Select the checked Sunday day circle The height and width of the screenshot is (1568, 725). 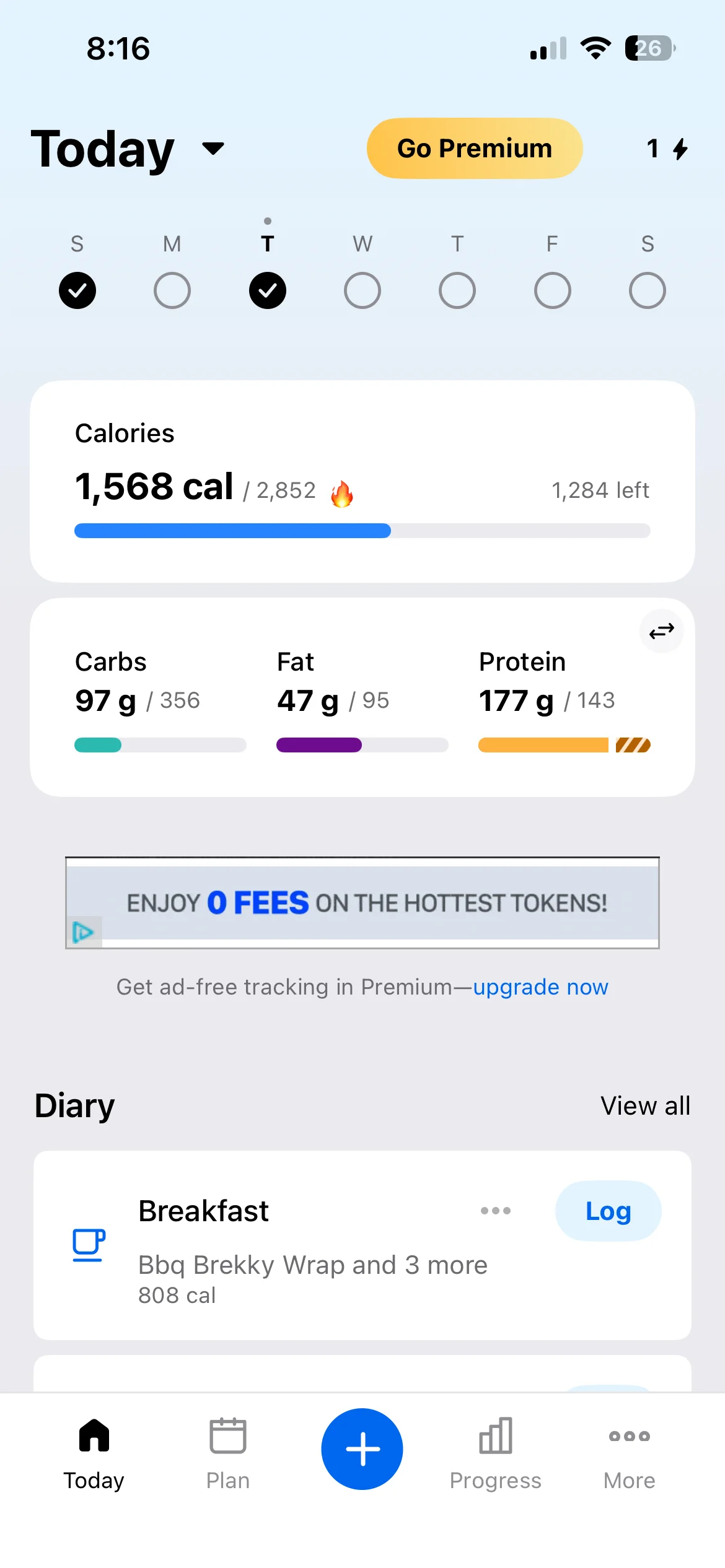coord(77,290)
